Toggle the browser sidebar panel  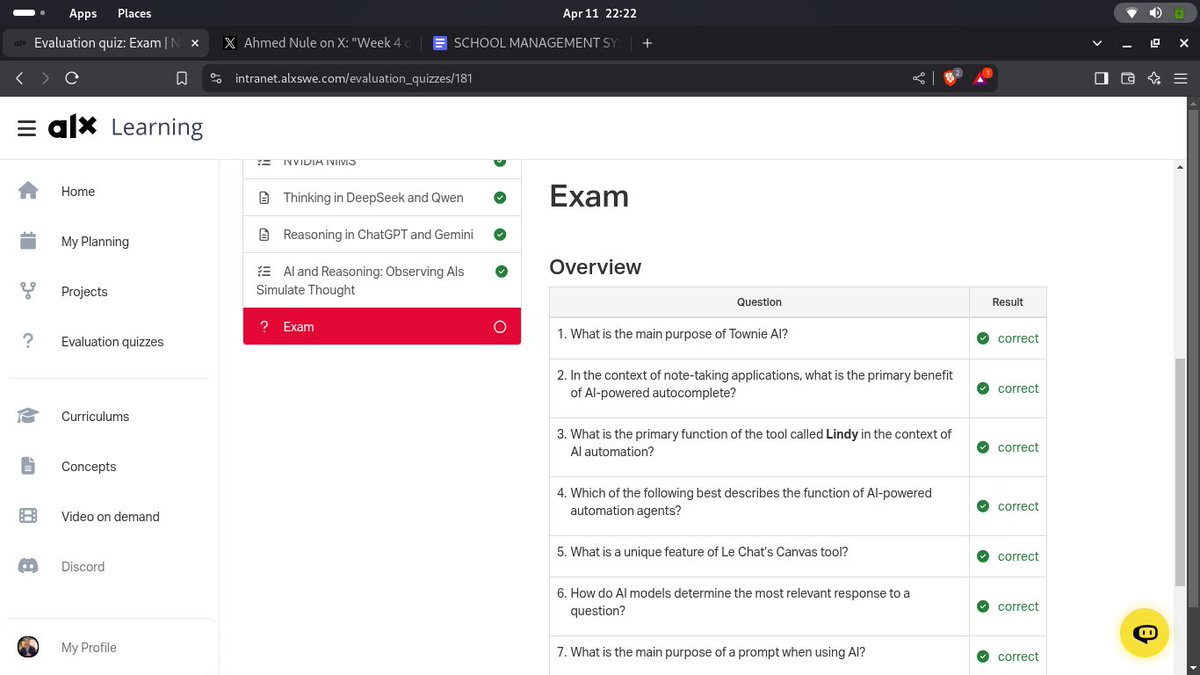1101,78
